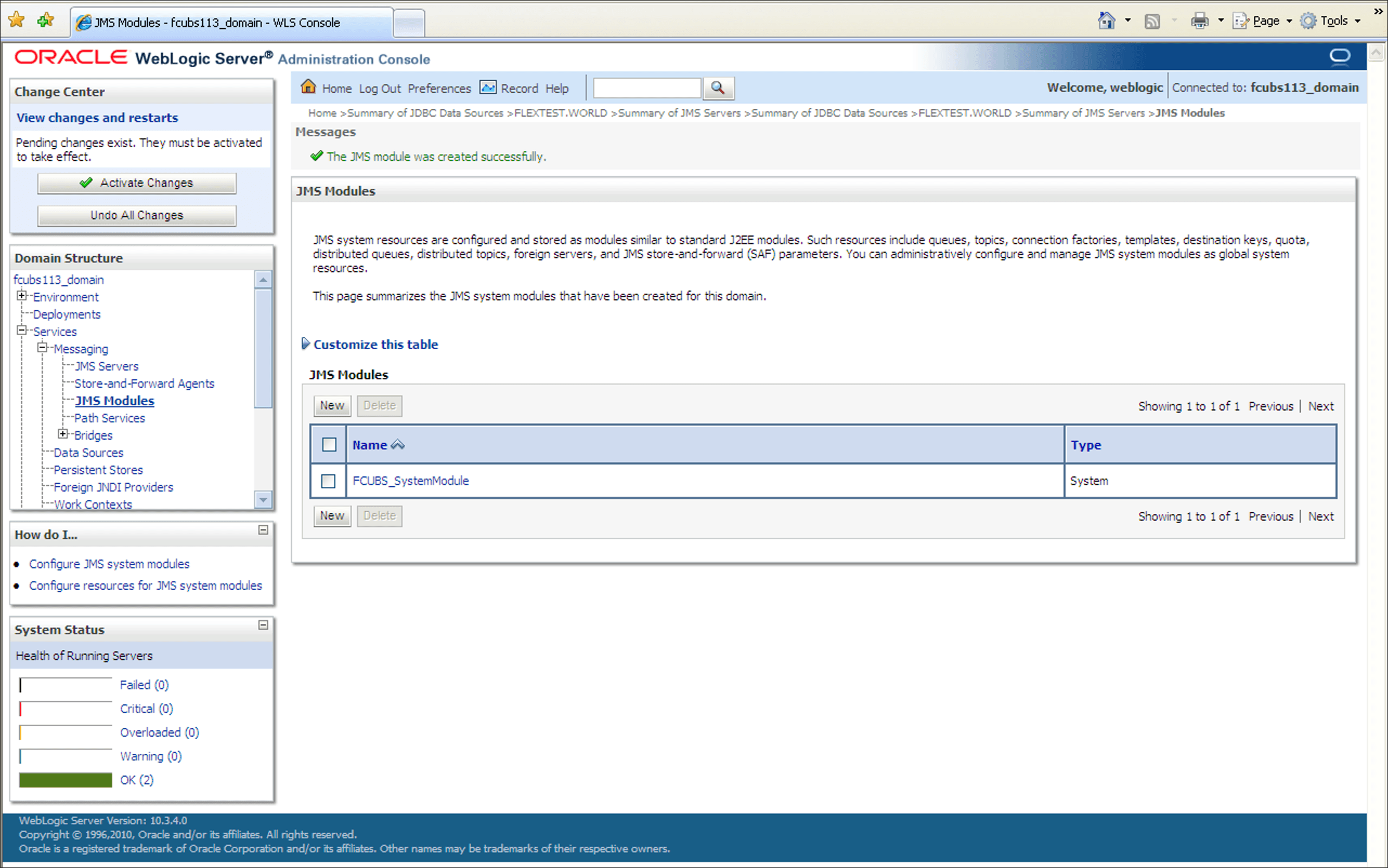
Task: Open the FCUBS_SystemModule link
Action: 410,481
